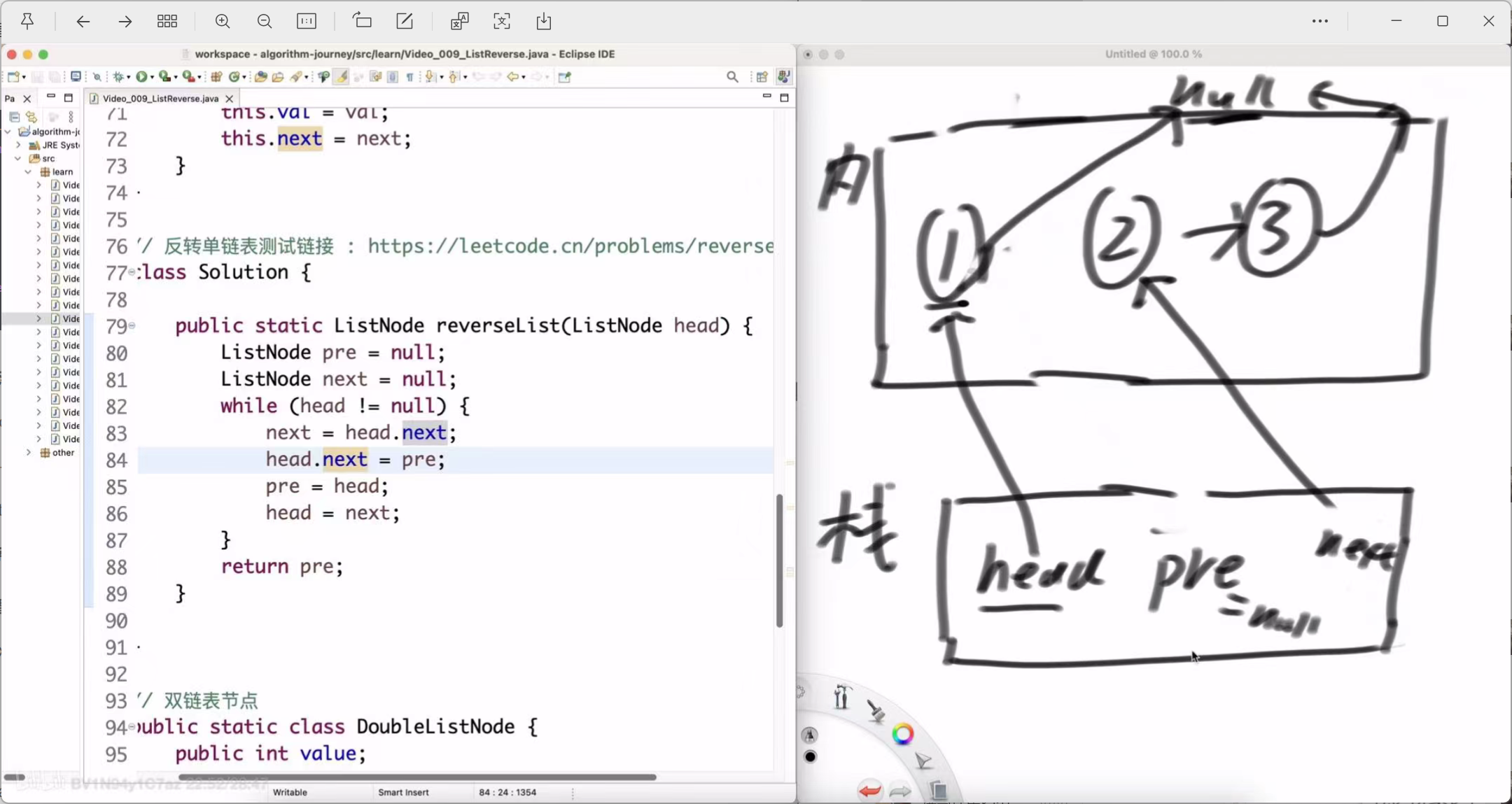Click the scan frame icon in viewer toolbar

pyautogui.click(x=502, y=22)
